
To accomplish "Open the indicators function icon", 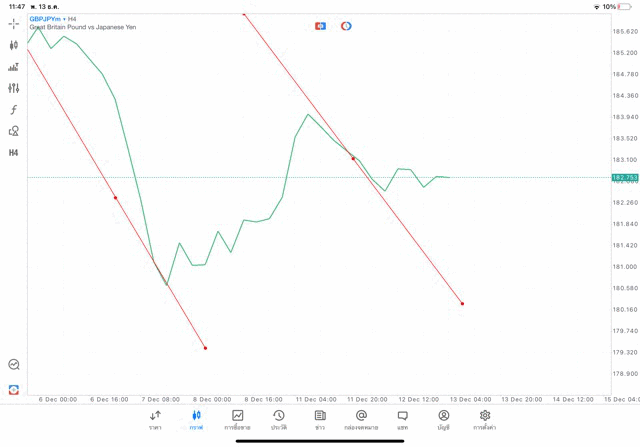I will pos(14,110).
